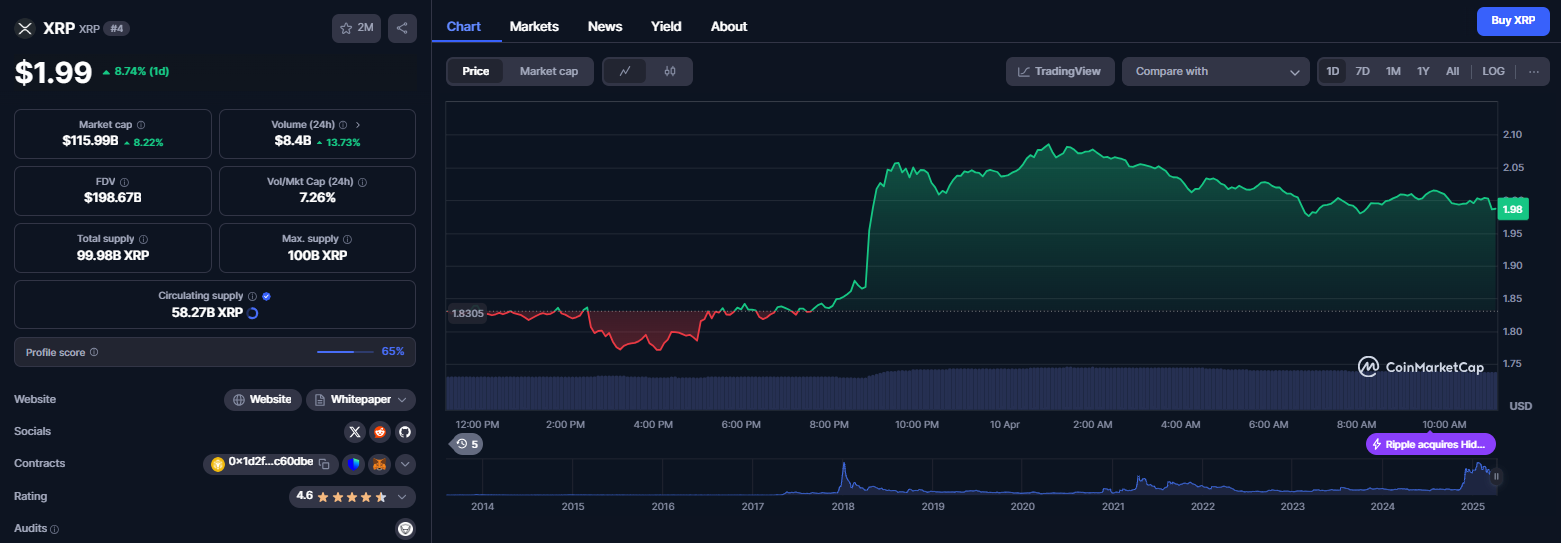This screenshot has width=1561, height=543.
Task: Click the 58.27B XRP circulating supply value
Action: click(x=207, y=312)
